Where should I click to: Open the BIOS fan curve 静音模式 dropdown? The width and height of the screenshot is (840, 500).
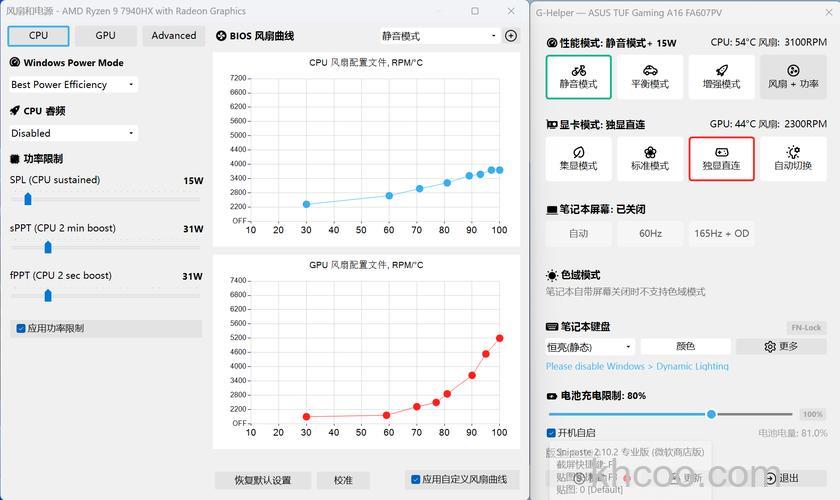pos(438,36)
